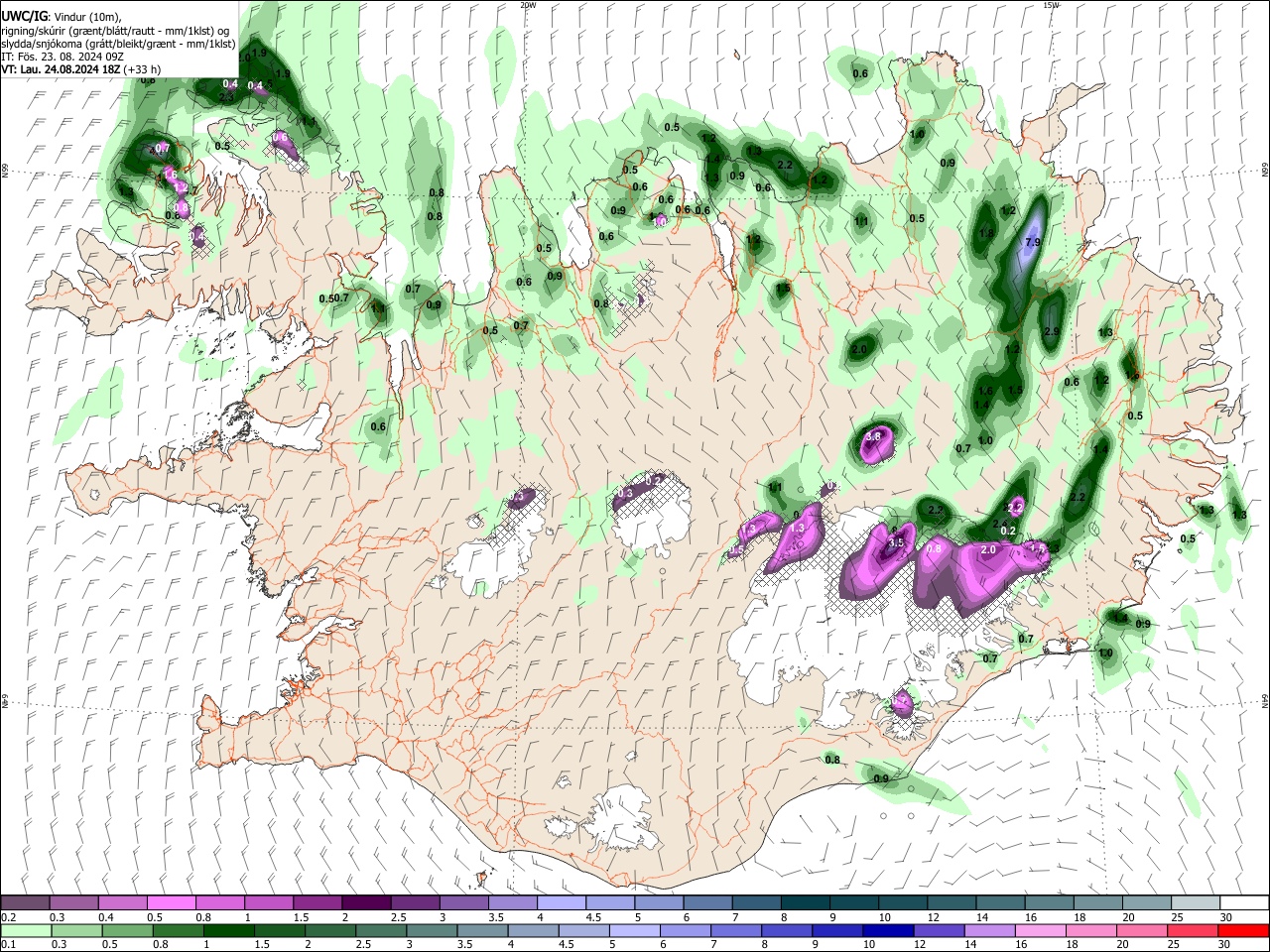Select the pale grey 25–30 swatch, upper legend
The width and height of the screenshot is (1270, 952).
pos(1195,902)
